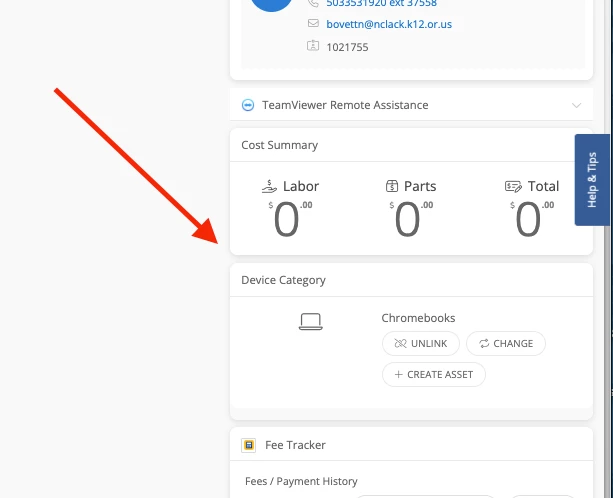This screenshot has width=613, height=498.
Task: Click the Total check-writing icon
Action: [513, 186]
